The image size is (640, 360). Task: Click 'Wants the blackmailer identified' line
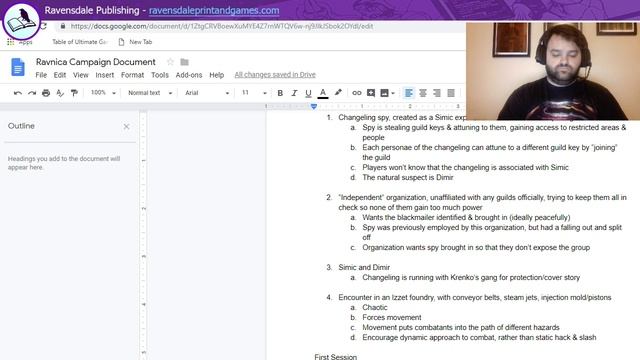point(466,218)
